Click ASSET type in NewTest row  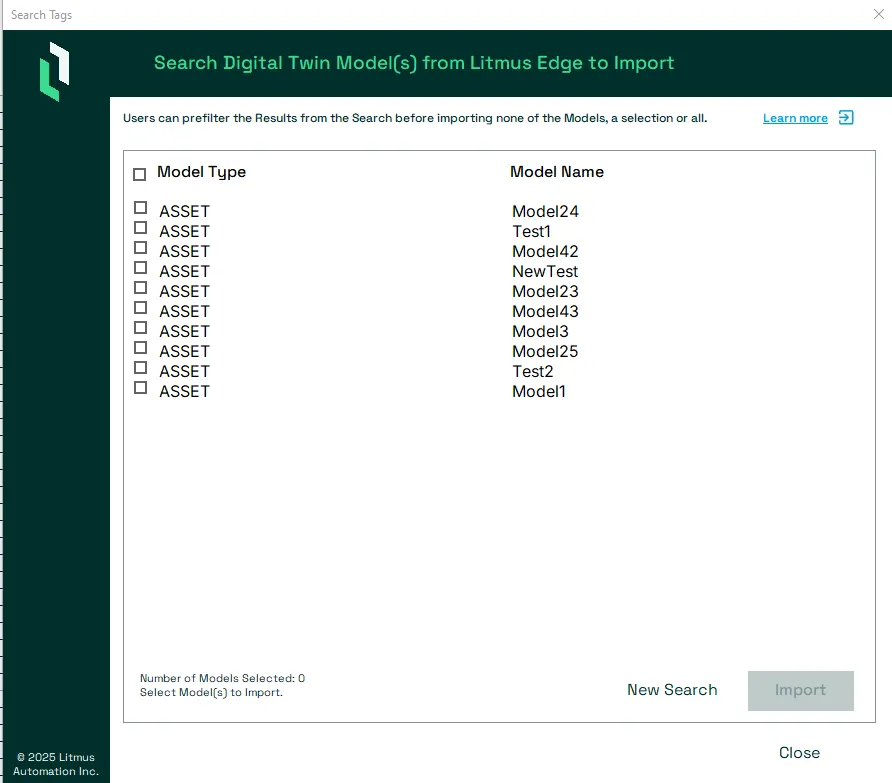point(184,271)
